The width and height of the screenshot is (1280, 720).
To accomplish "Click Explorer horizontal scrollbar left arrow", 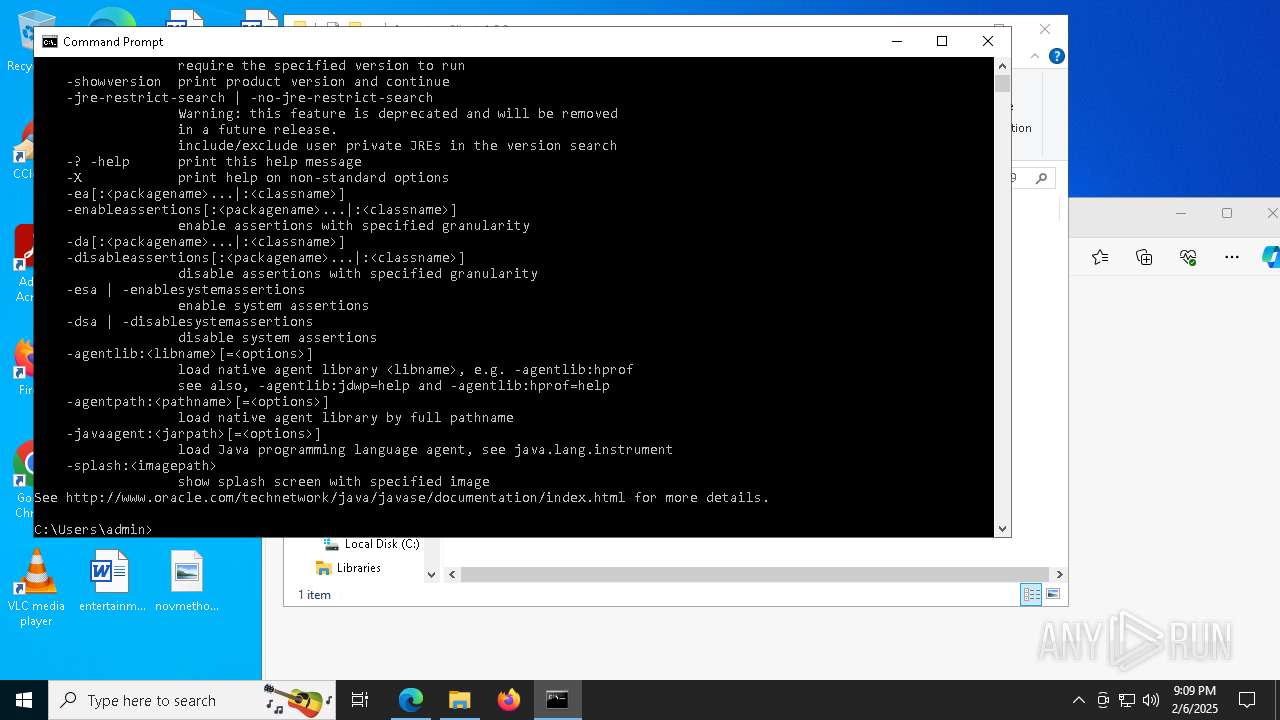I will tap(452, 574).
